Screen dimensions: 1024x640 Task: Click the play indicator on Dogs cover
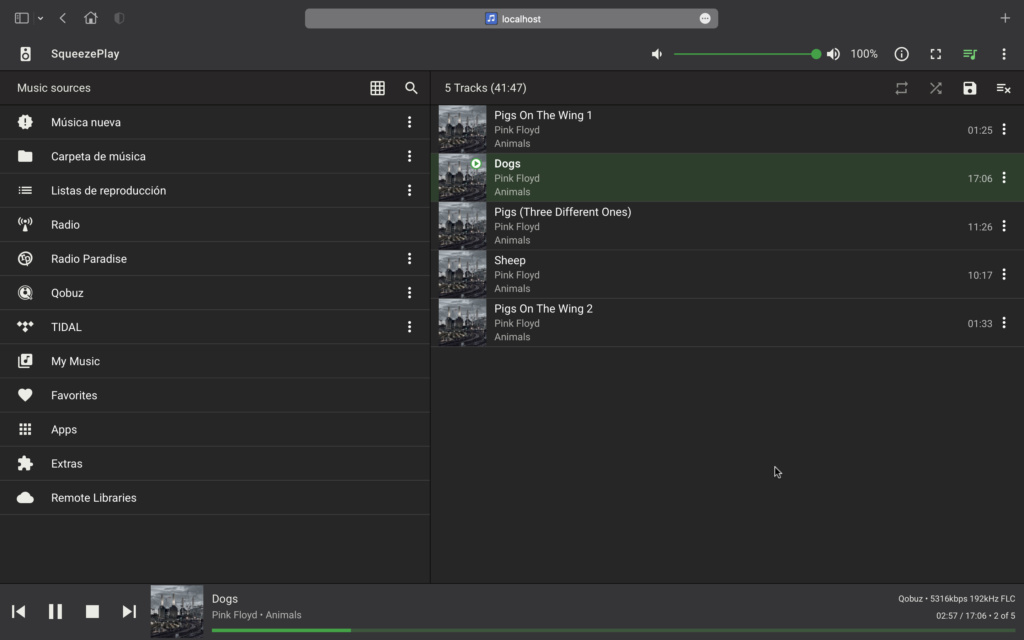pyautogui.click(x=476, y=163)
